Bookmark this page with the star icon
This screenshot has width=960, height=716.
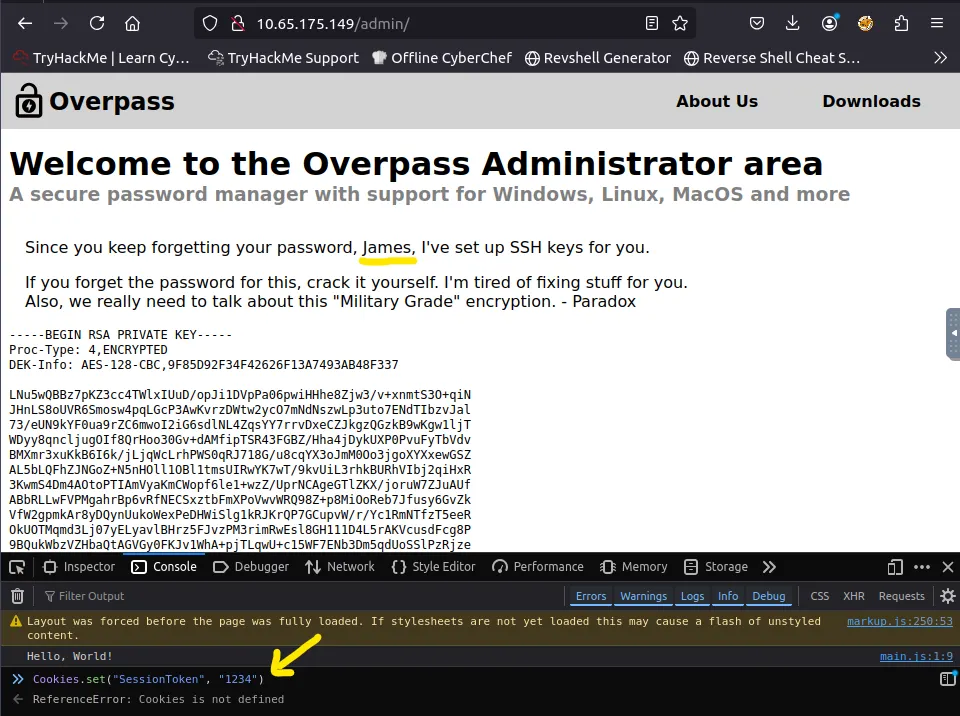[680, 23]
